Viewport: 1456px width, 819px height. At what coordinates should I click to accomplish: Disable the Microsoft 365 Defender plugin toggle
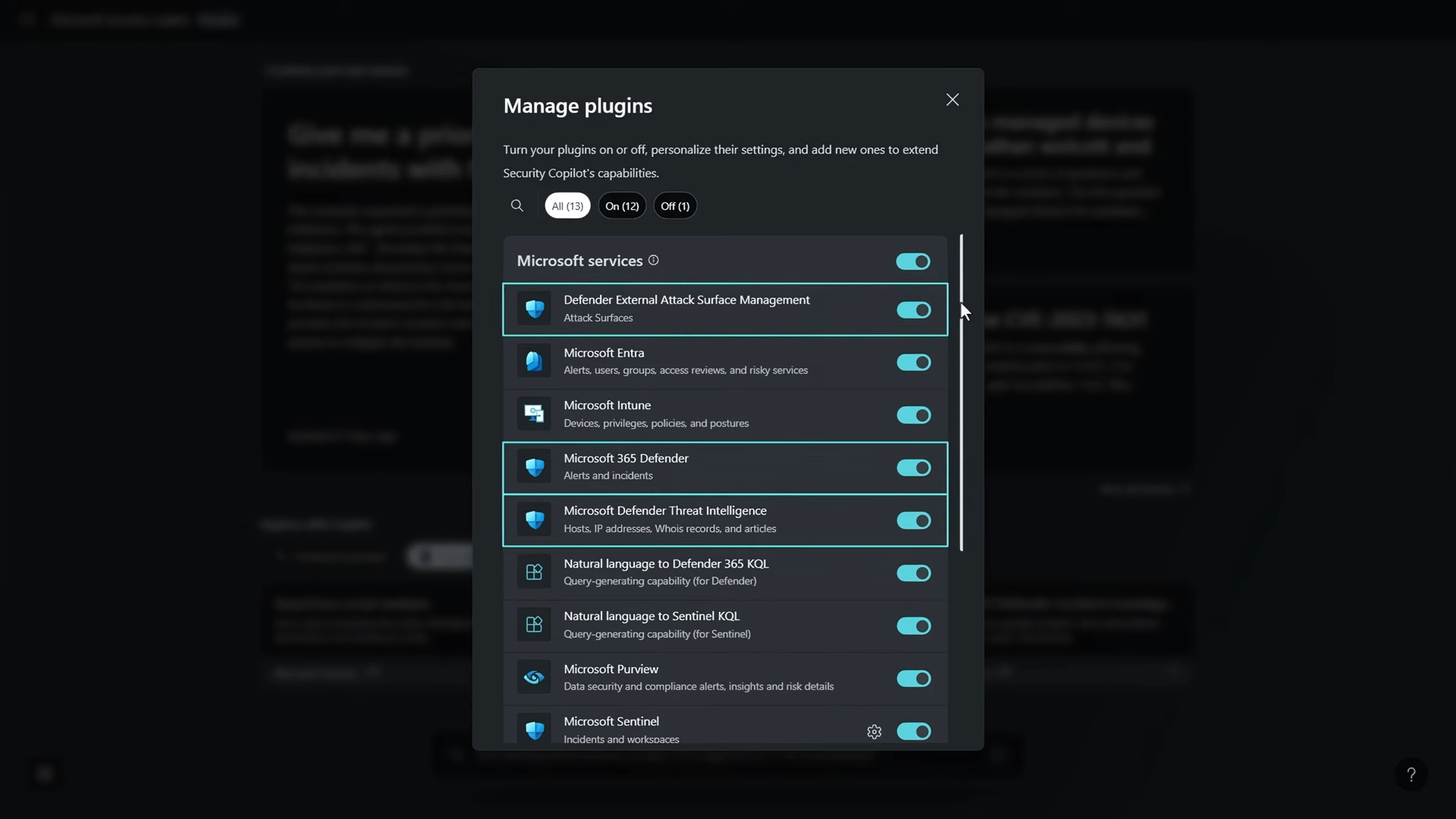click(x=913, y=468)
